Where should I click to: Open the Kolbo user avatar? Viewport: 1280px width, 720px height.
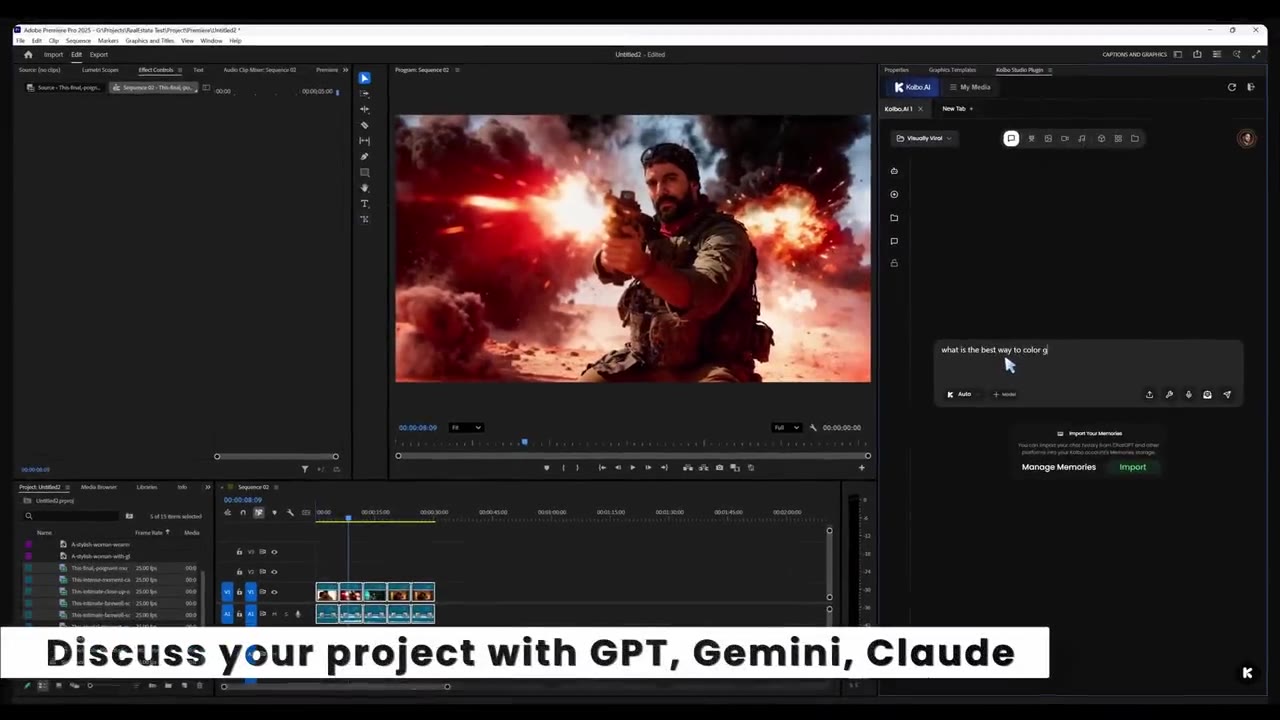(x=1246, y=139)
